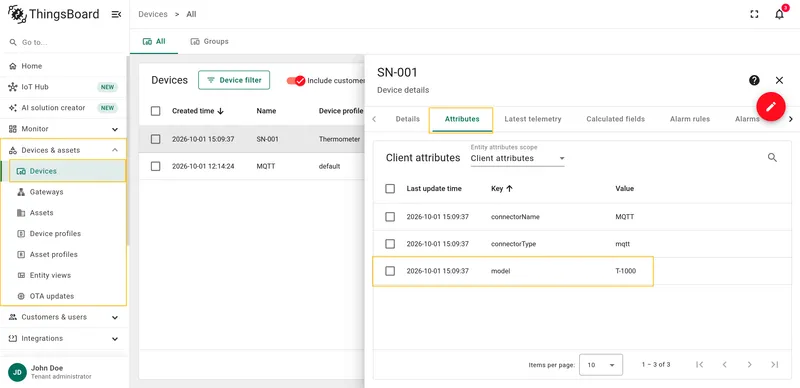The image size is (800, 388).
Task: Check the model attribute checkbox
Action: pyautogui.click(x=390, y=271)
